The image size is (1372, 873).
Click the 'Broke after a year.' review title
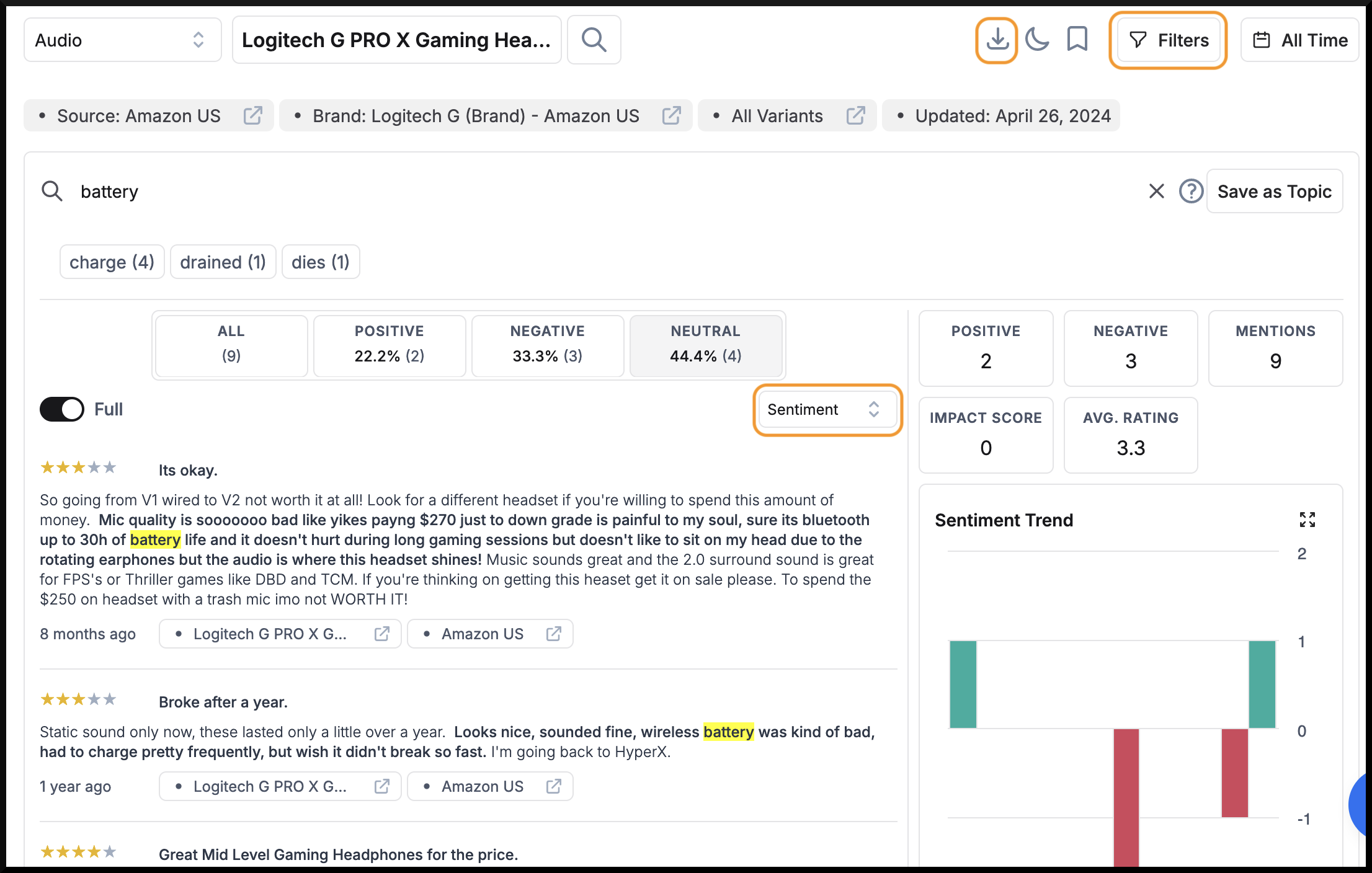pyautogui.click(x=223, y=702)
